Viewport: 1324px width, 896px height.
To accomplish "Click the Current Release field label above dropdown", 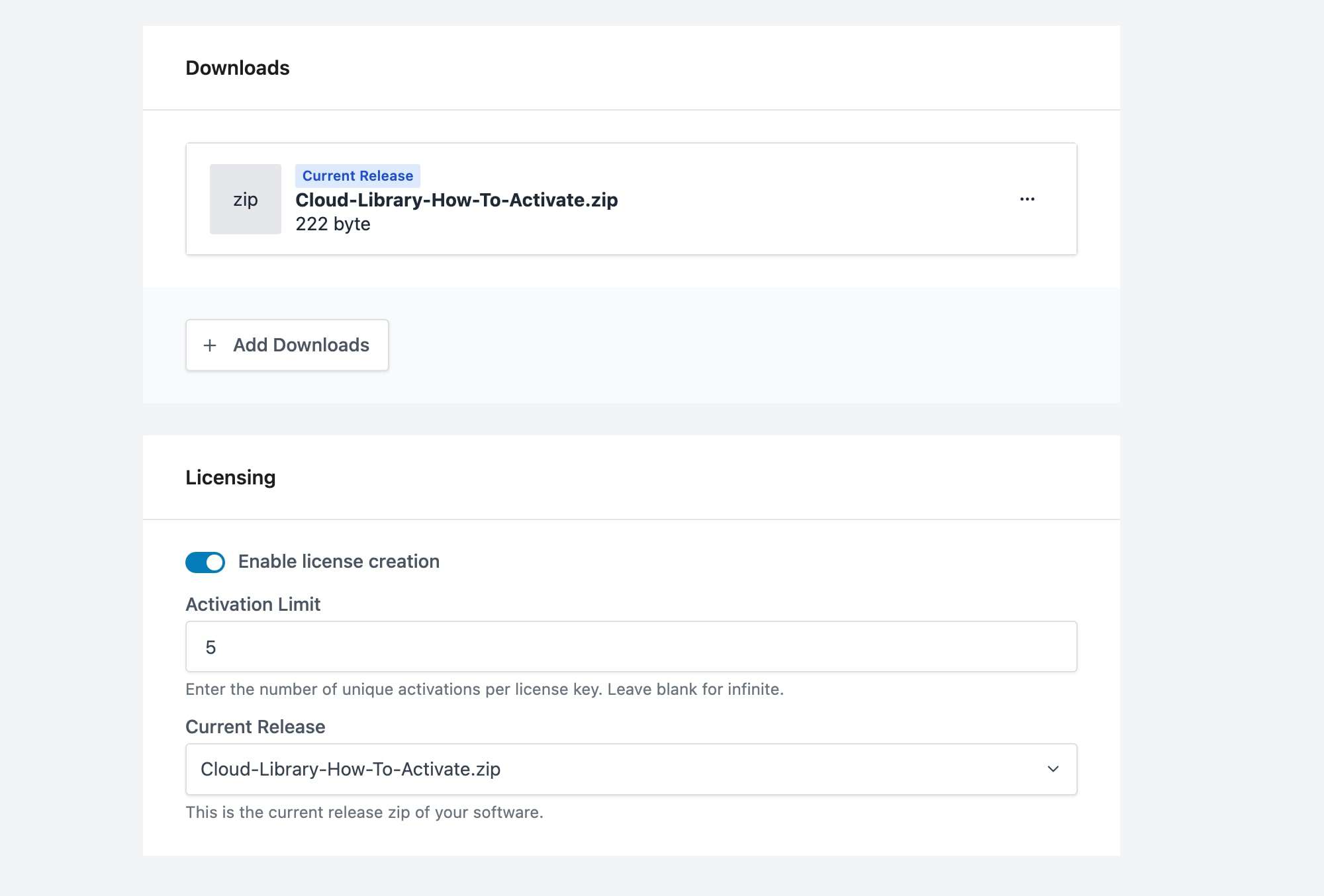I will point(256,727).
